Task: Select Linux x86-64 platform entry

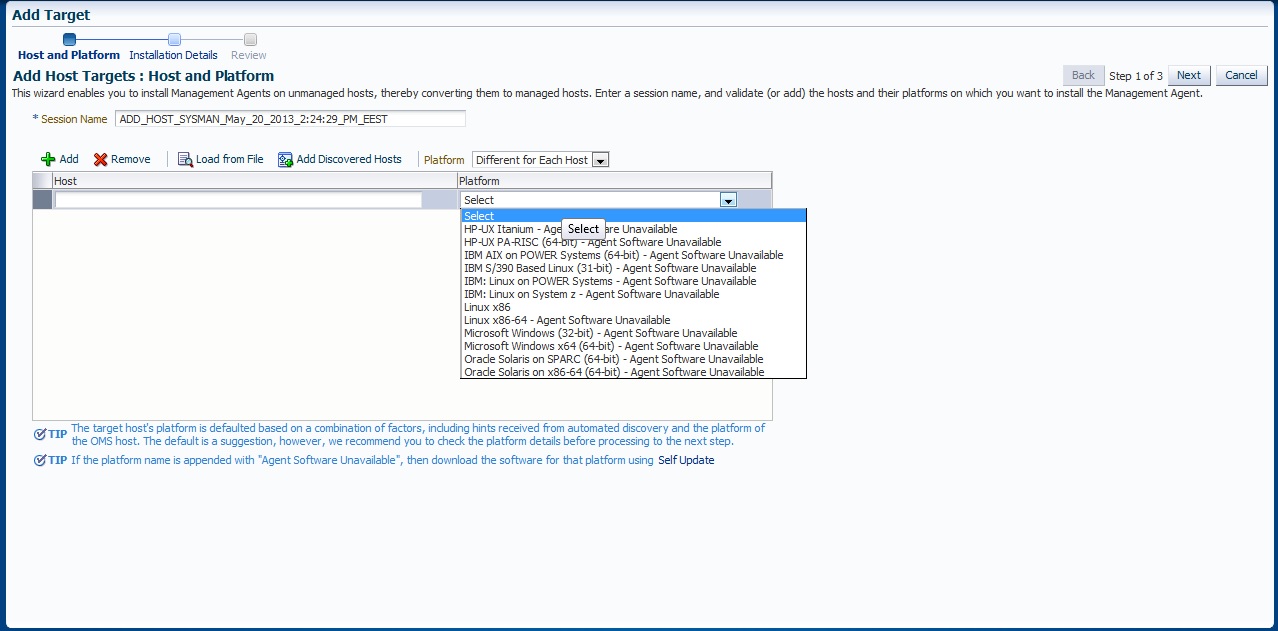Action: pos(567,320)
